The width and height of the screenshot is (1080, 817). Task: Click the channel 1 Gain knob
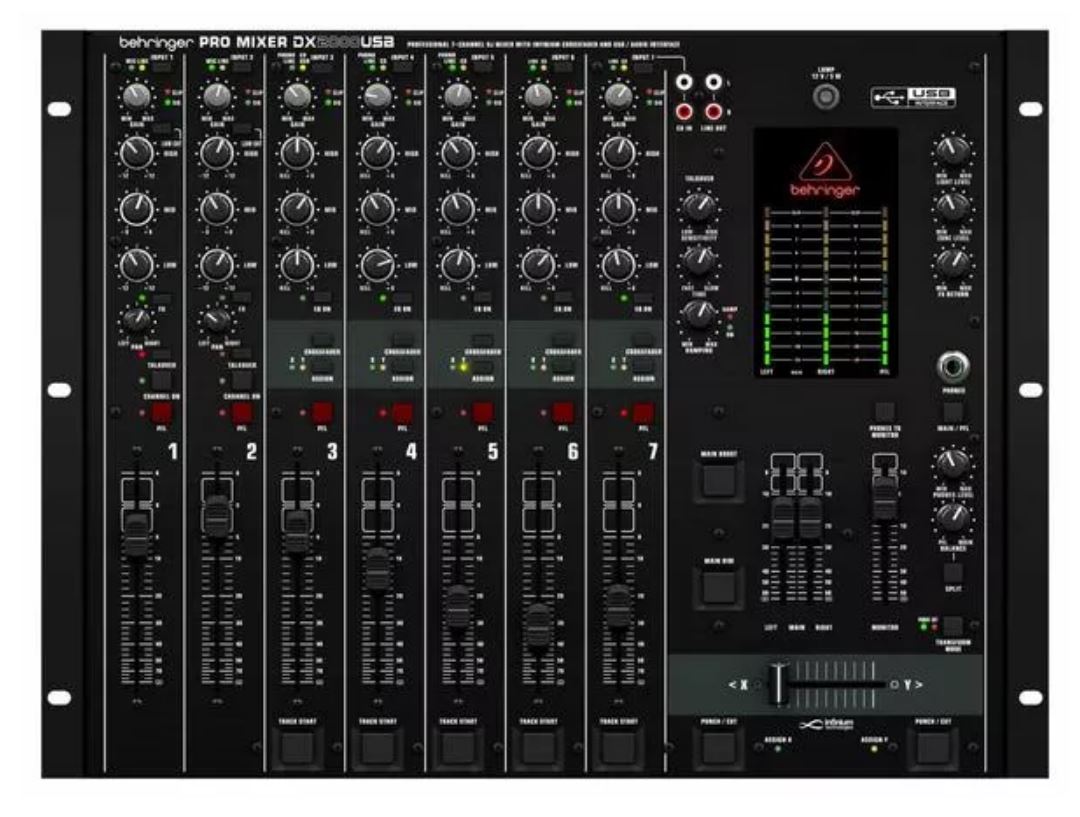136,96
